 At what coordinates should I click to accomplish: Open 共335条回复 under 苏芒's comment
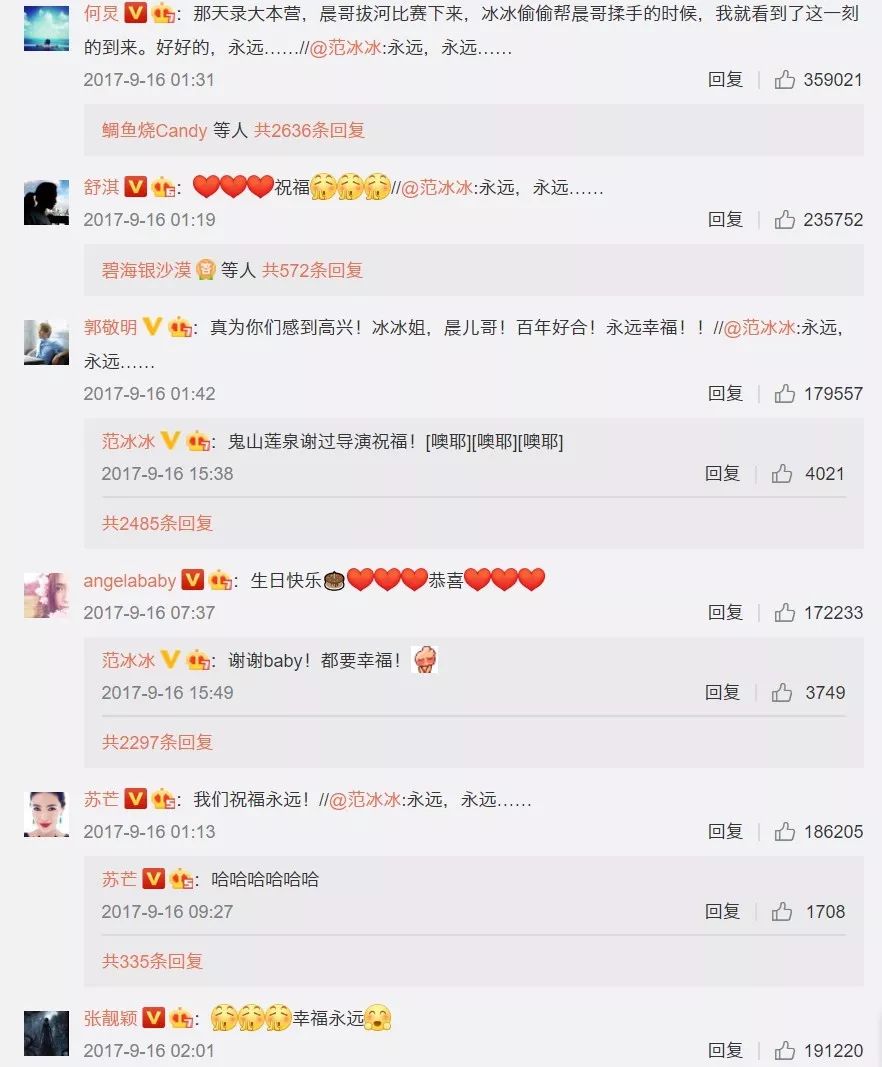(152, 962)
